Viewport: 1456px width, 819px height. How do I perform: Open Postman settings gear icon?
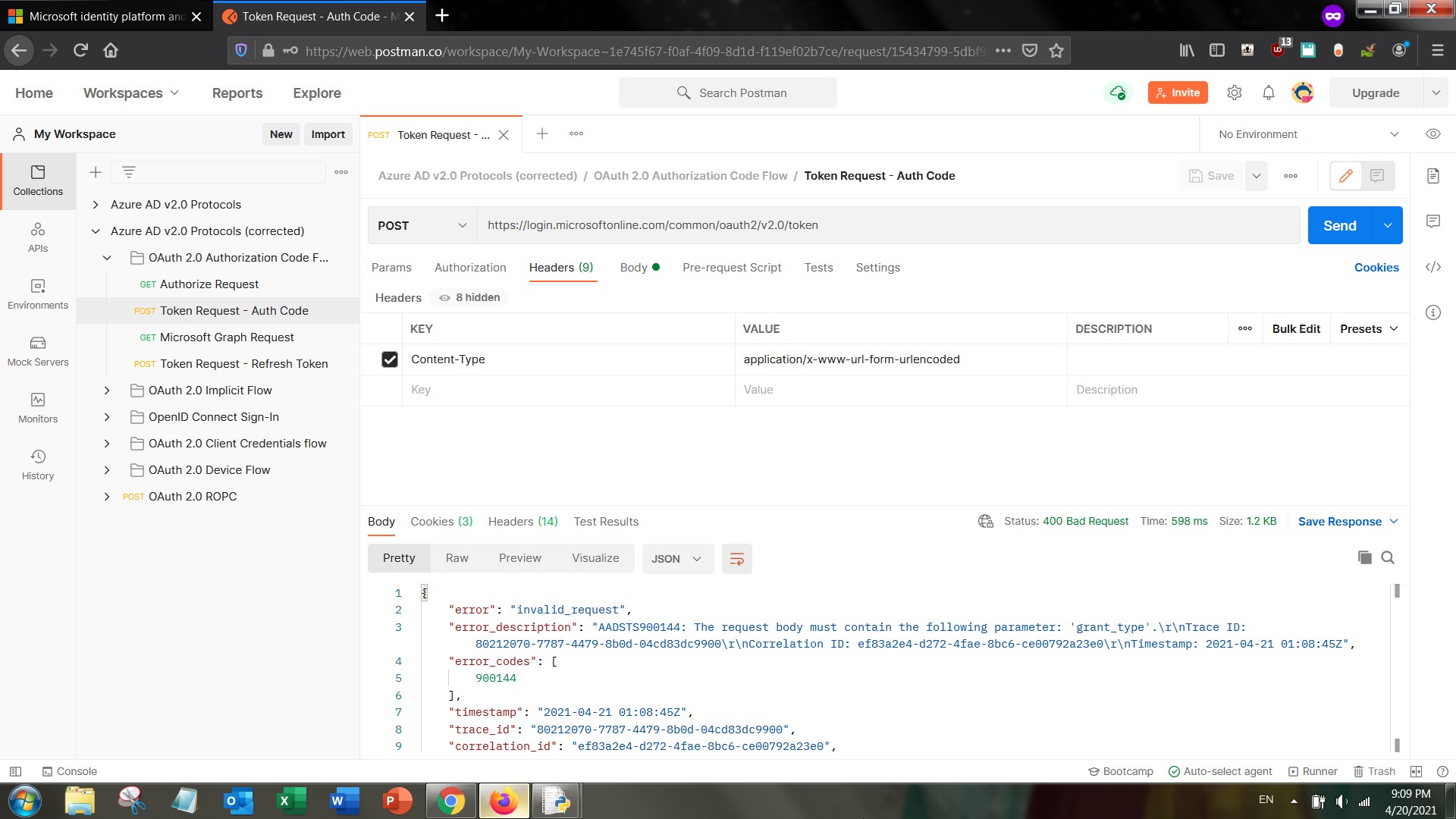pyautogui.click(x=1234, y=92)
